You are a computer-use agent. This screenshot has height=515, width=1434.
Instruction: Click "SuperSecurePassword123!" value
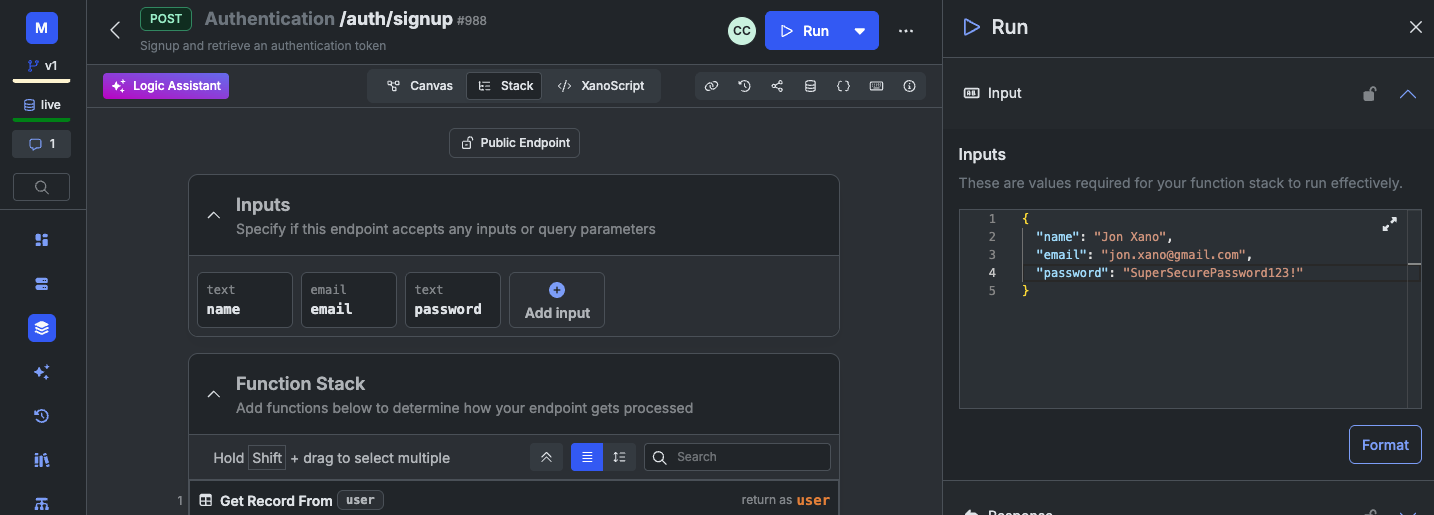click(1213, 273)
